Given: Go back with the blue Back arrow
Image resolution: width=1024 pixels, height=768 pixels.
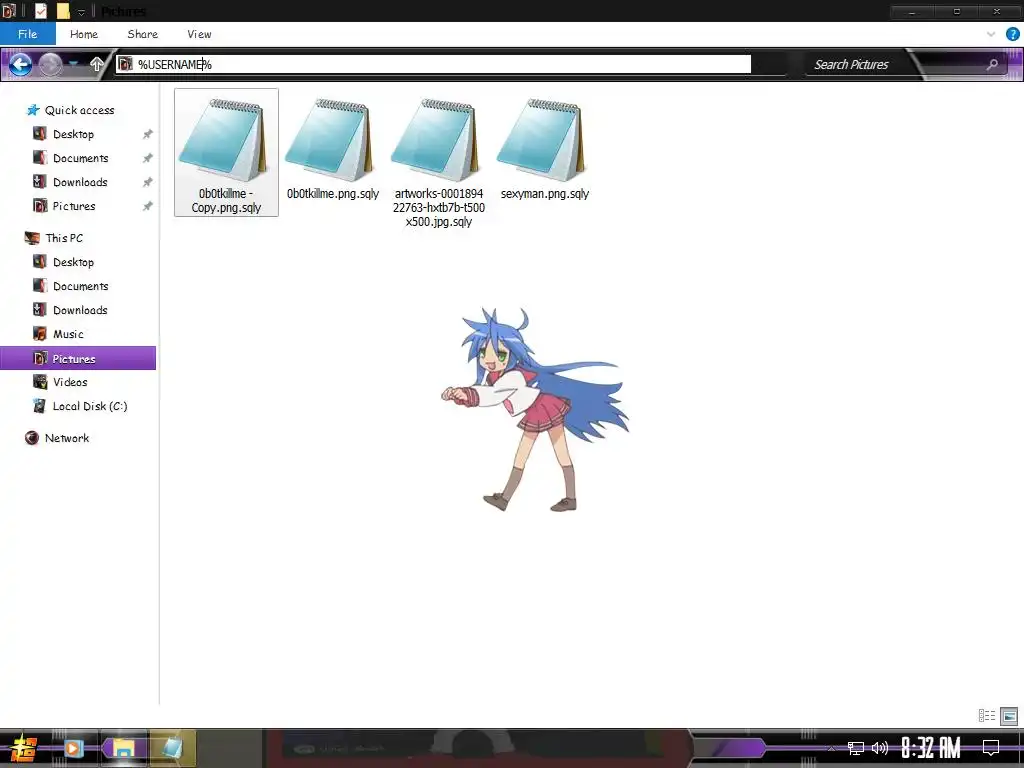Looking at the screenshot, I should coord(20,64).
